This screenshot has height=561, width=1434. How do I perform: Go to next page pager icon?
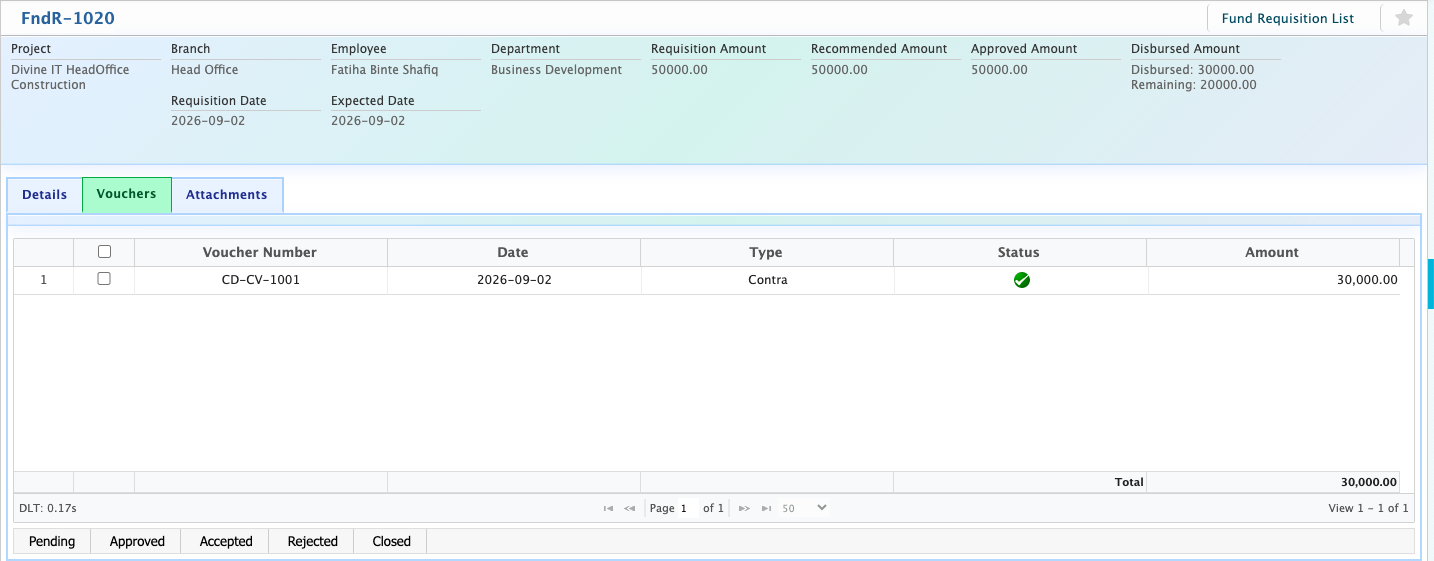(744, 508)
